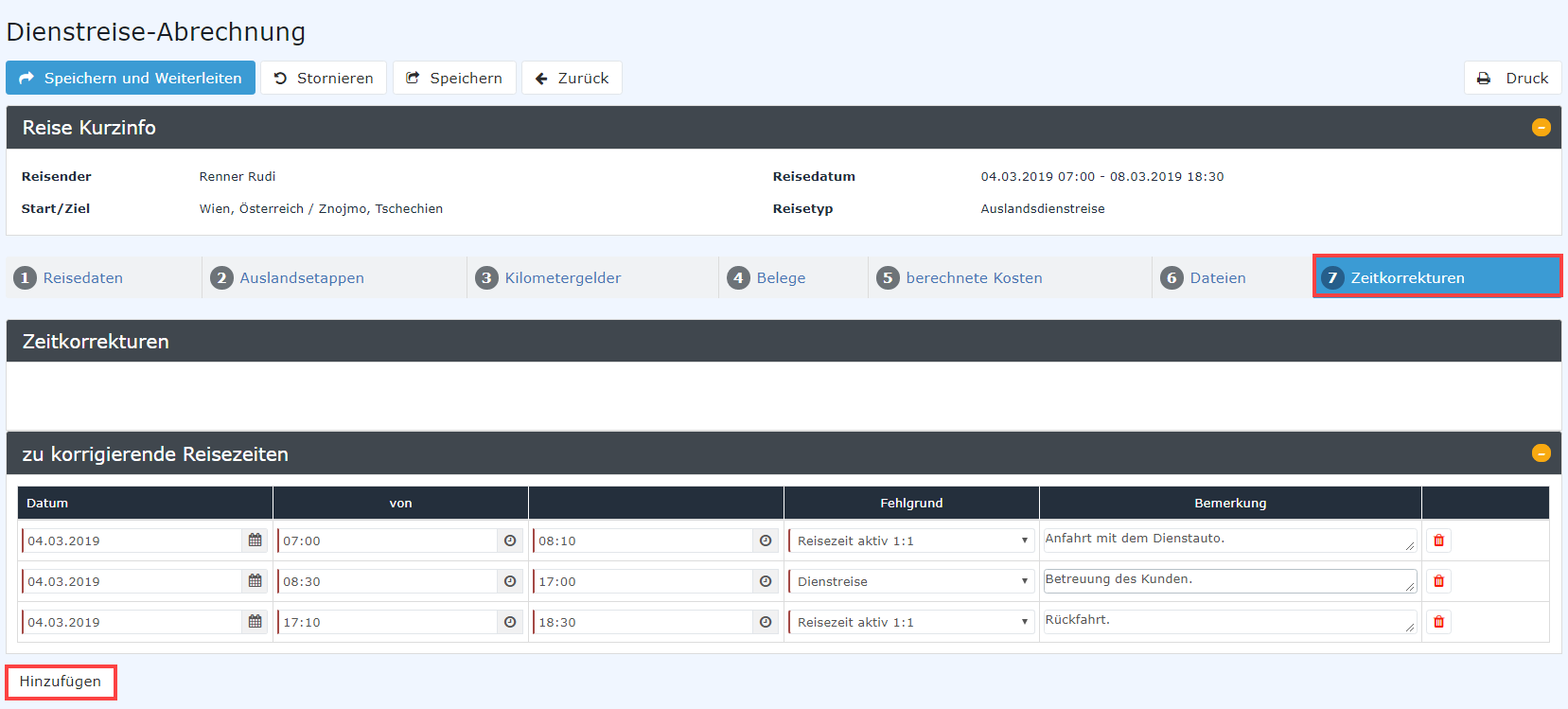Click the 'Reisedatum' label
Viewport: 1568px width, 709px height.
814,176
